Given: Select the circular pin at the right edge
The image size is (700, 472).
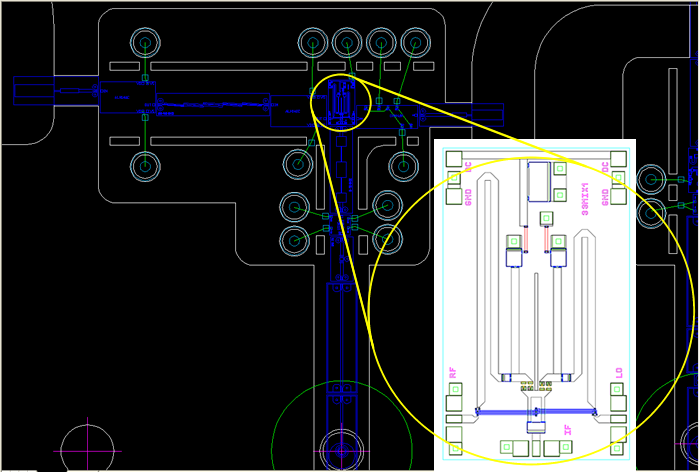Looking at the screenshot, I should [x=651, y=180].
